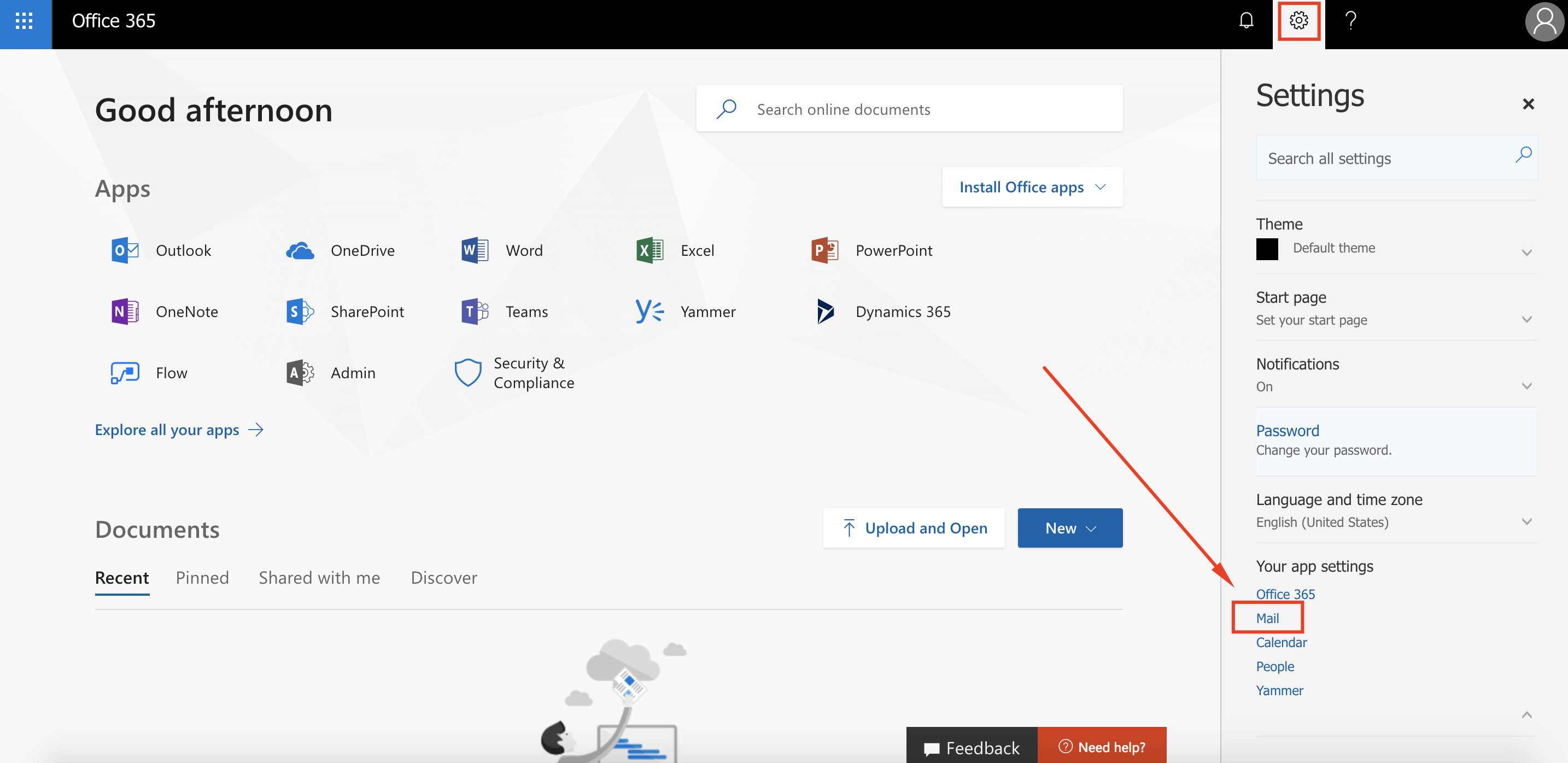The height and width of the screenshot is (763, 1568).
Task: Click the search icon in document search
Action: point(726,109)
